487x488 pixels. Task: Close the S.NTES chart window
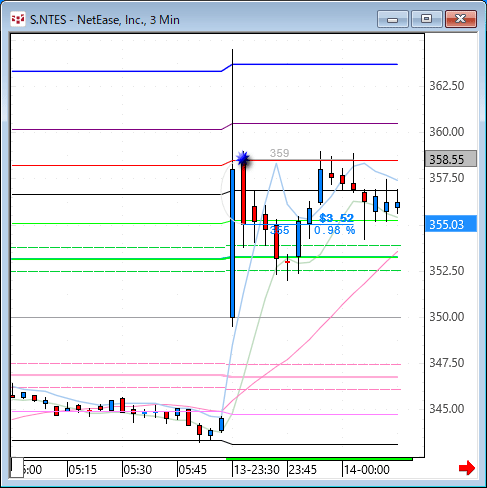(461, 19)
